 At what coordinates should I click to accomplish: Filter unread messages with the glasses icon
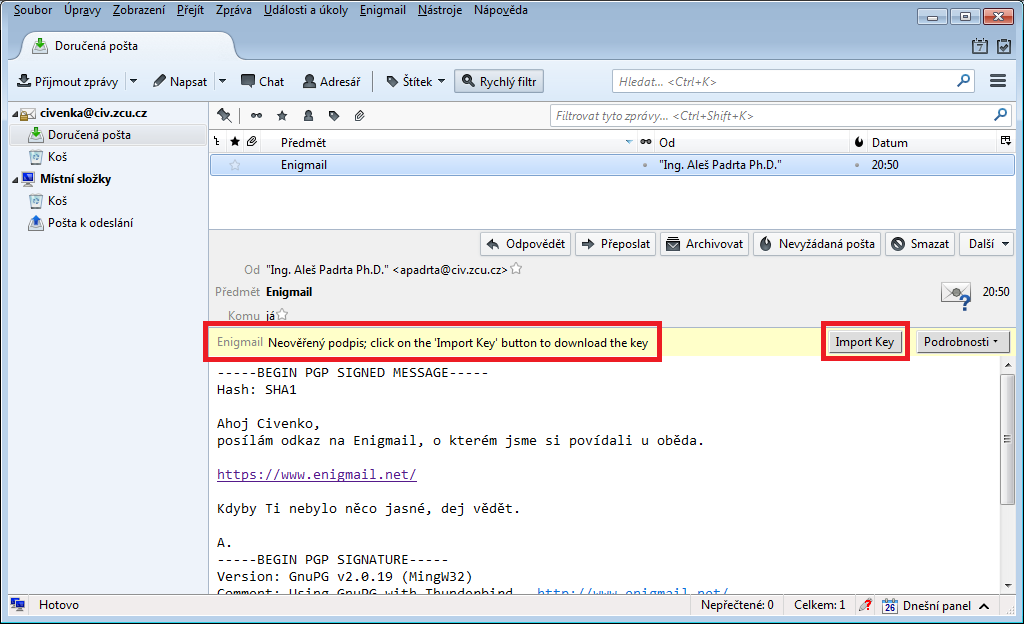257,116
